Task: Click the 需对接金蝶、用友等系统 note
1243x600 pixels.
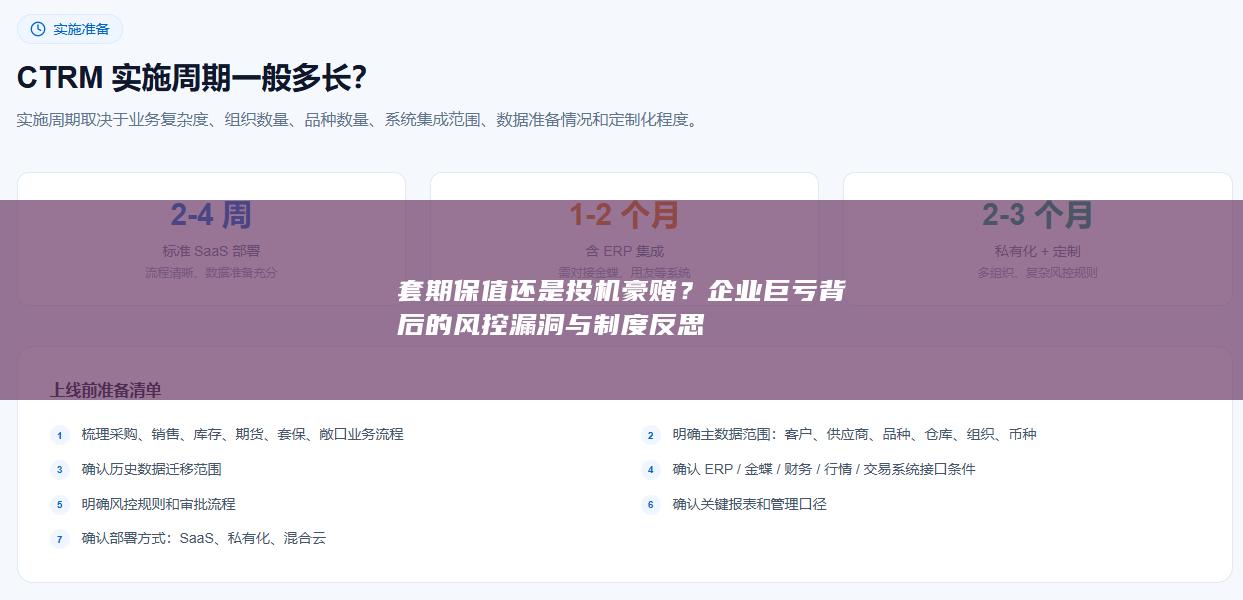Action: [624, 272]
